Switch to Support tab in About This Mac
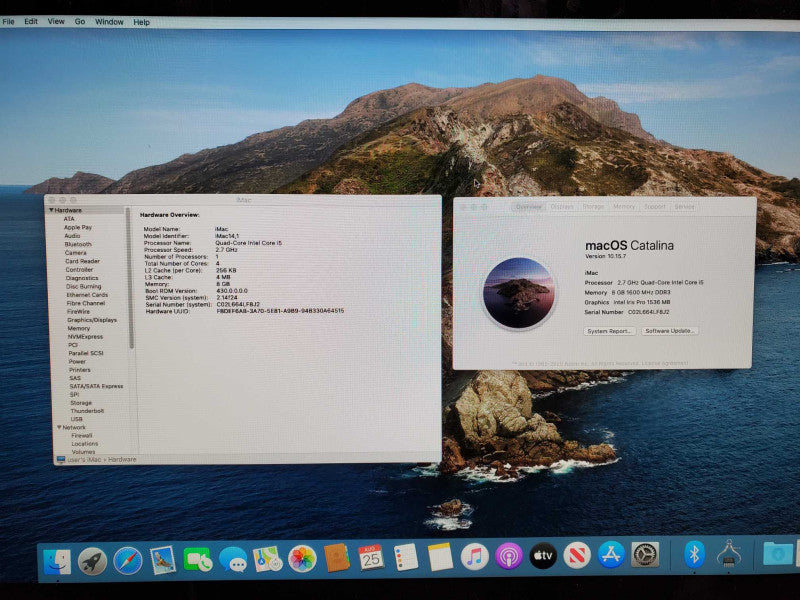 (x=655, y=207)
